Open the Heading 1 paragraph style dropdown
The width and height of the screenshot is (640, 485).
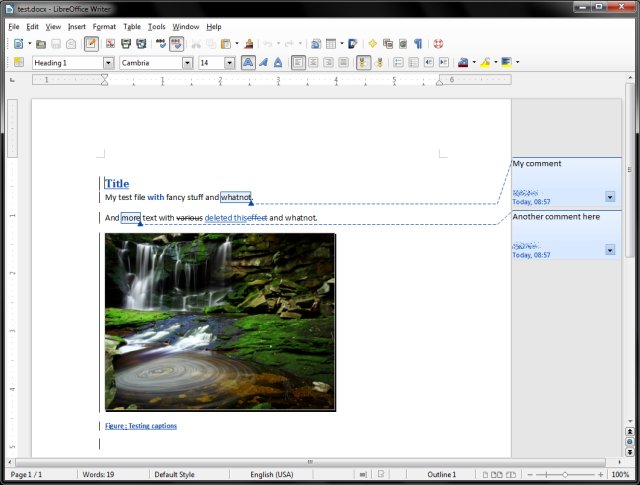pos(108,63)
